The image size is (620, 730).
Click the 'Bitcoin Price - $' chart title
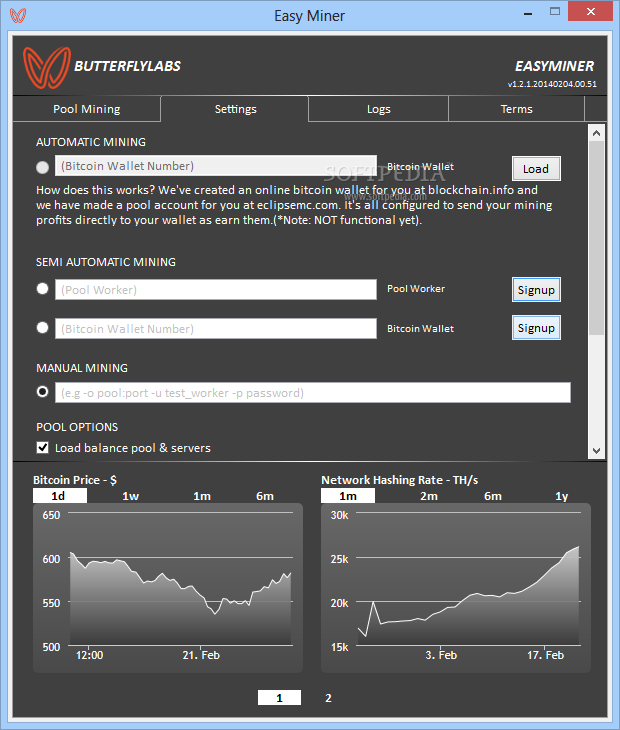click(x=75, y=480)
